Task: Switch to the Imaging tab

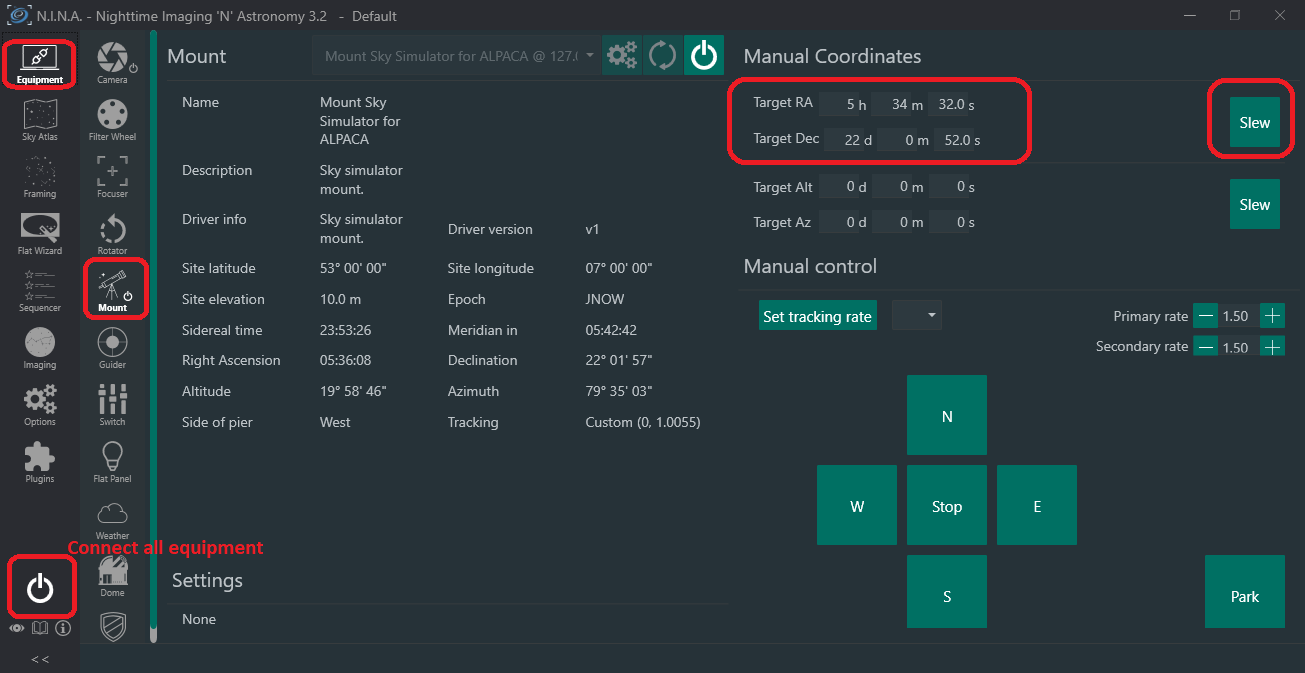Action: pyautogui.click(x=40, y=348)
